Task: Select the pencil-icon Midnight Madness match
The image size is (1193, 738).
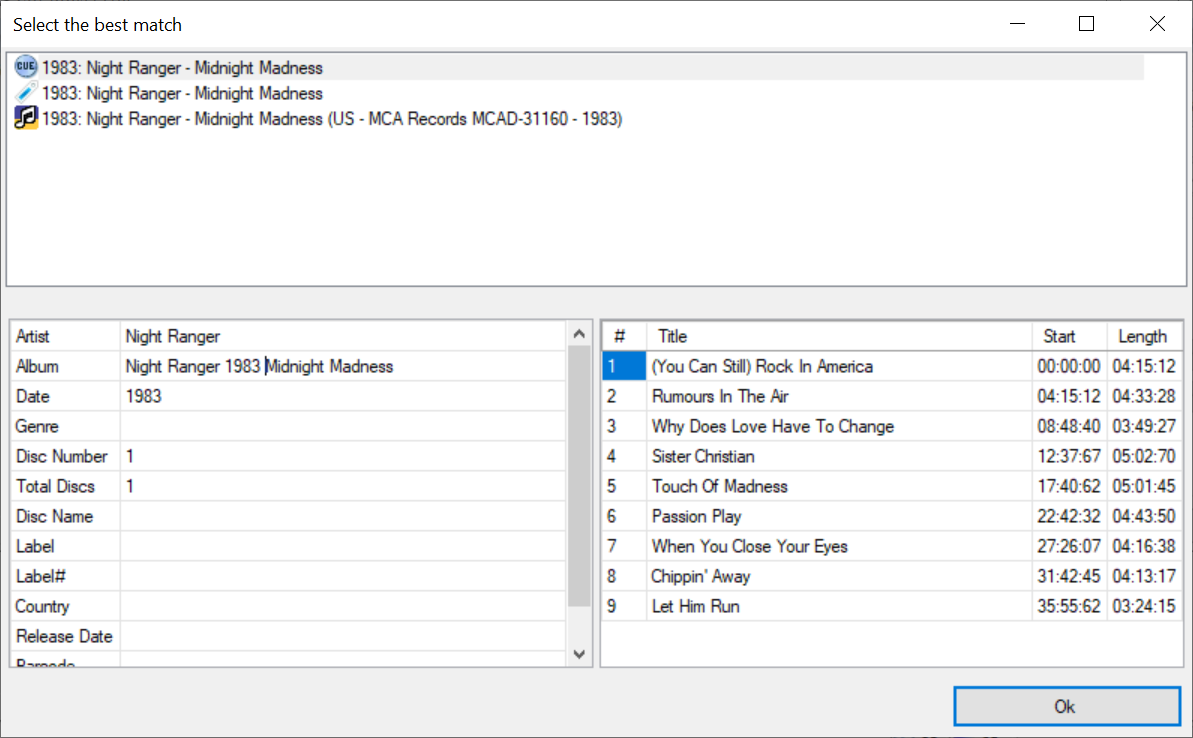Action: 25,93
